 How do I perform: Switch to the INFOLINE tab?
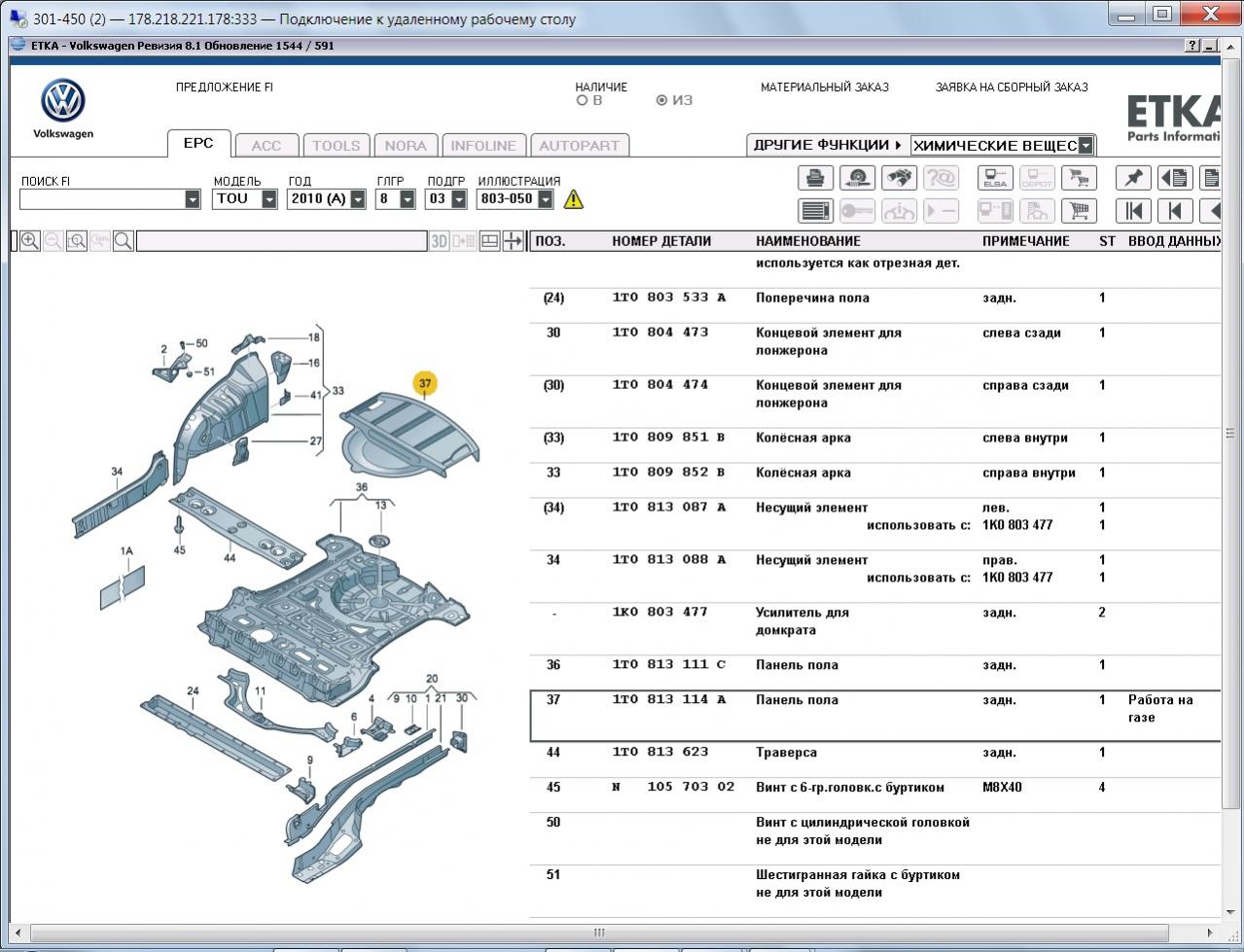(x=483, y=146)
